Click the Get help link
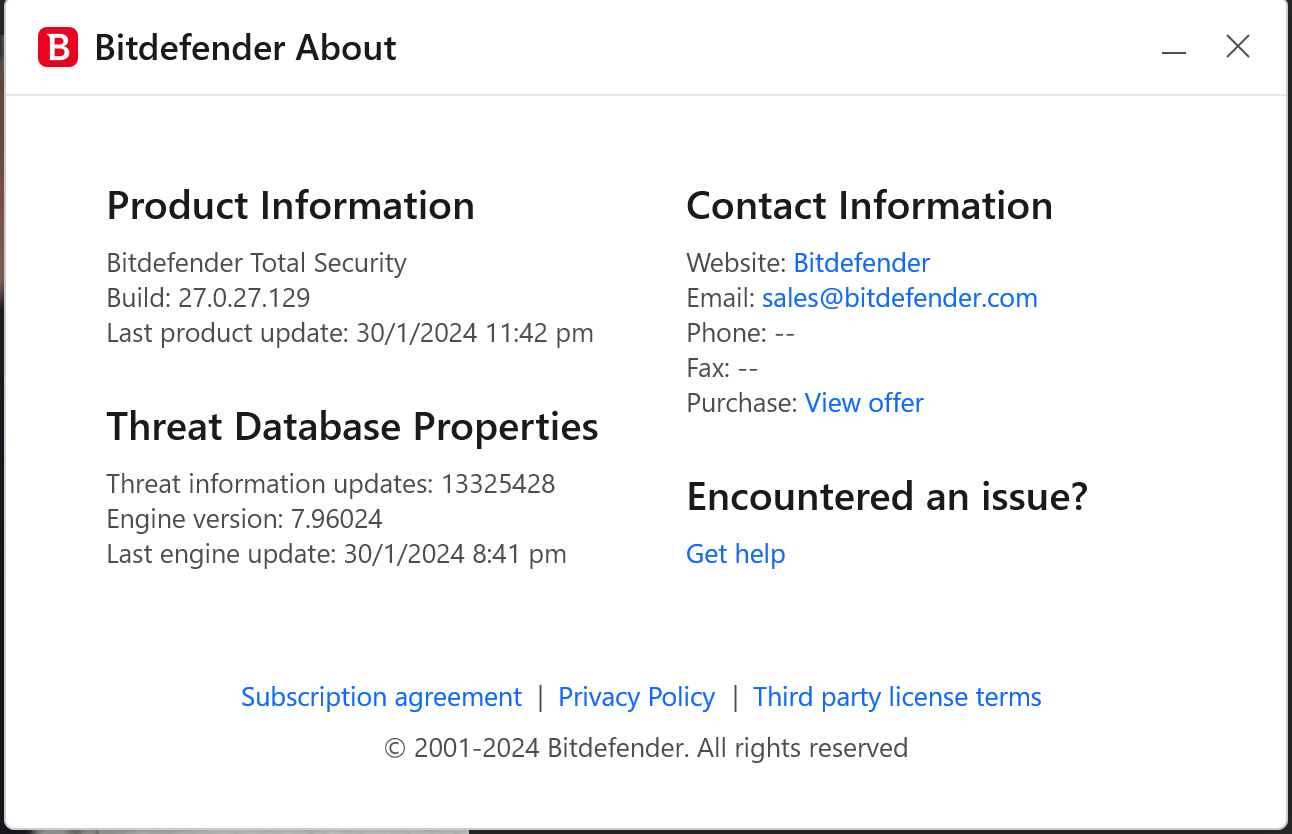 pyautogui.click(x=735, y=554)
